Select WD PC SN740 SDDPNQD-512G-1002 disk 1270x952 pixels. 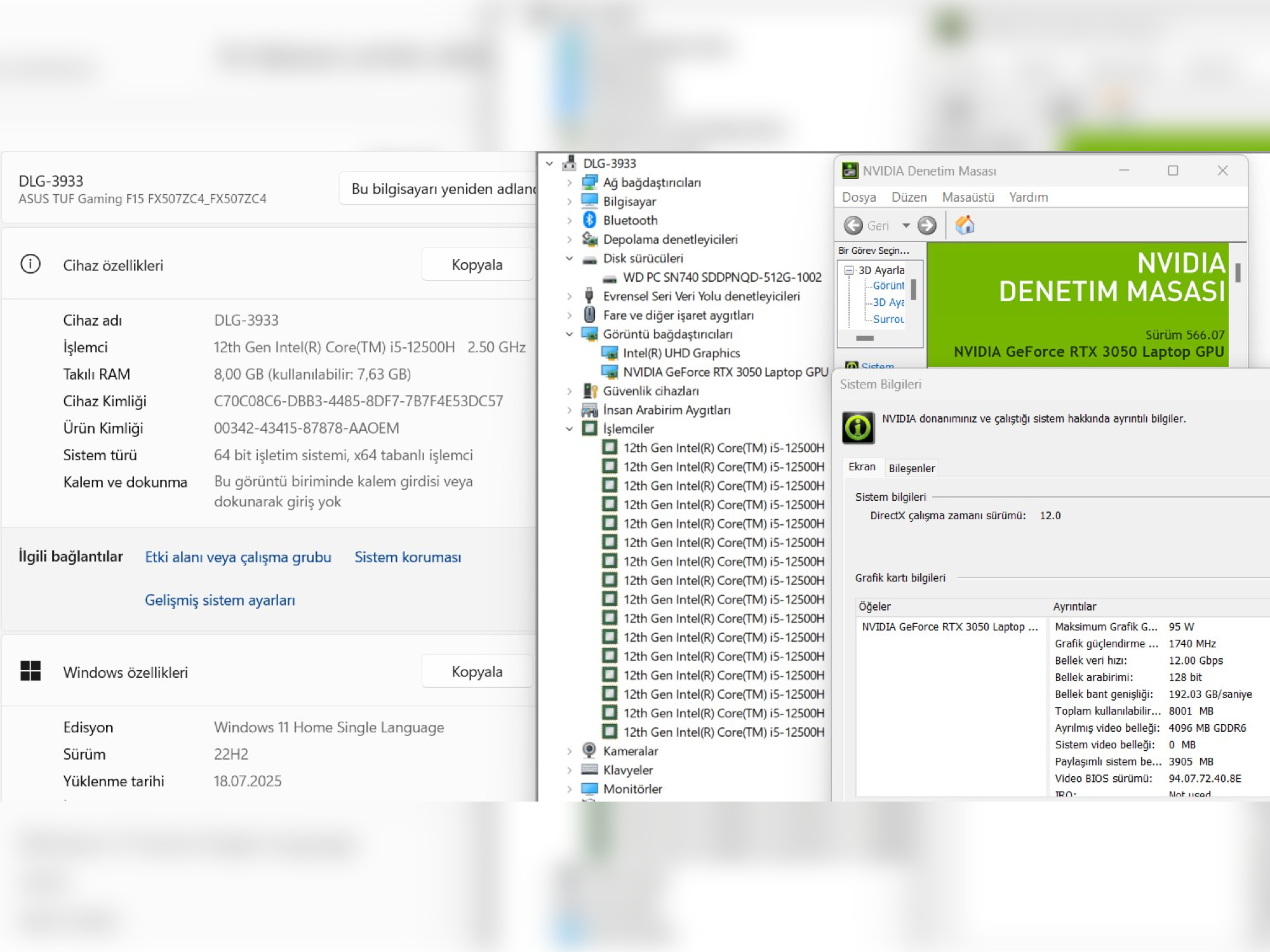(722, 277)
